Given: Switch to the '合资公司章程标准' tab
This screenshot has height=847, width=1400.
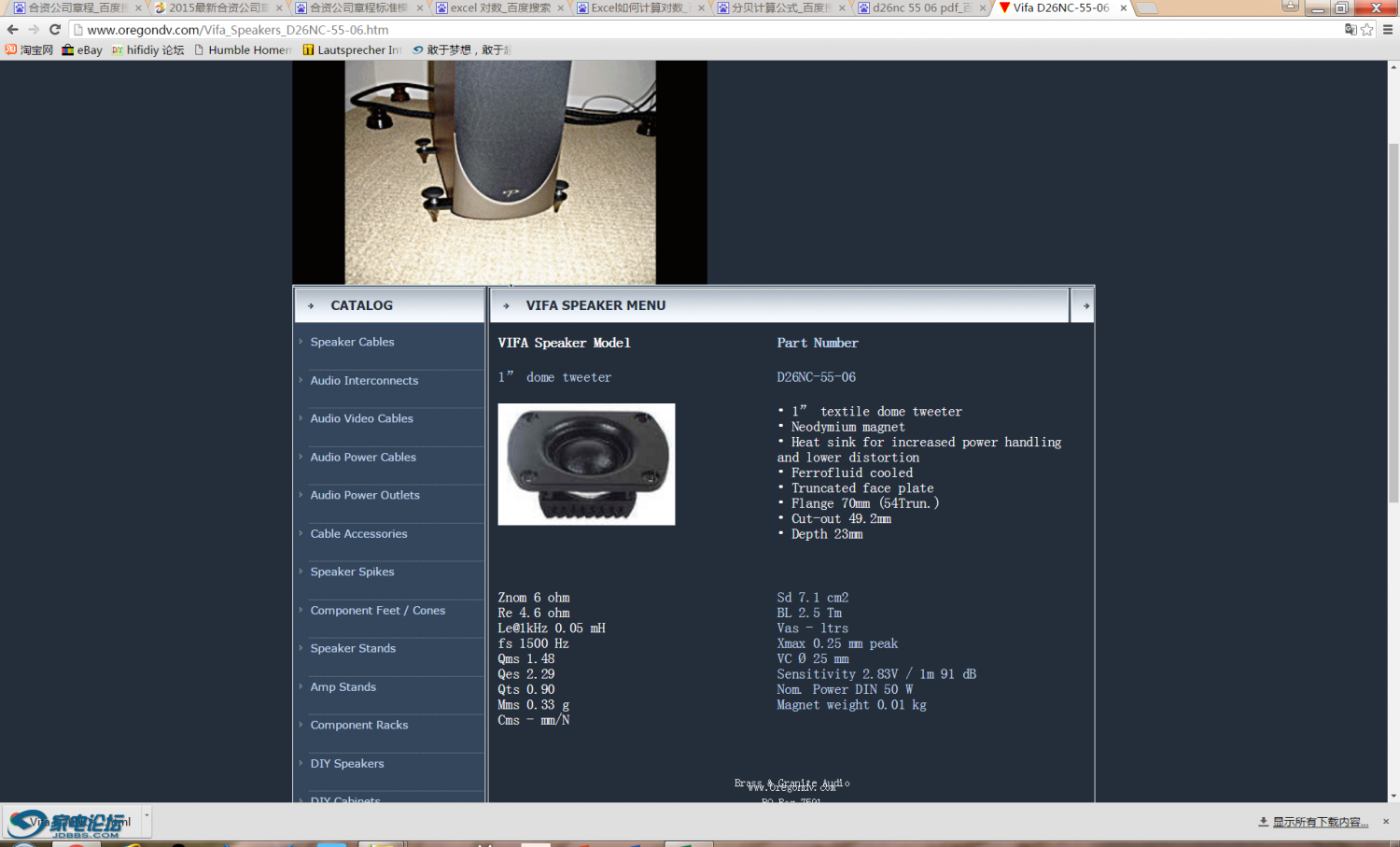Looking at the screenshot, I should click(358, 7).
